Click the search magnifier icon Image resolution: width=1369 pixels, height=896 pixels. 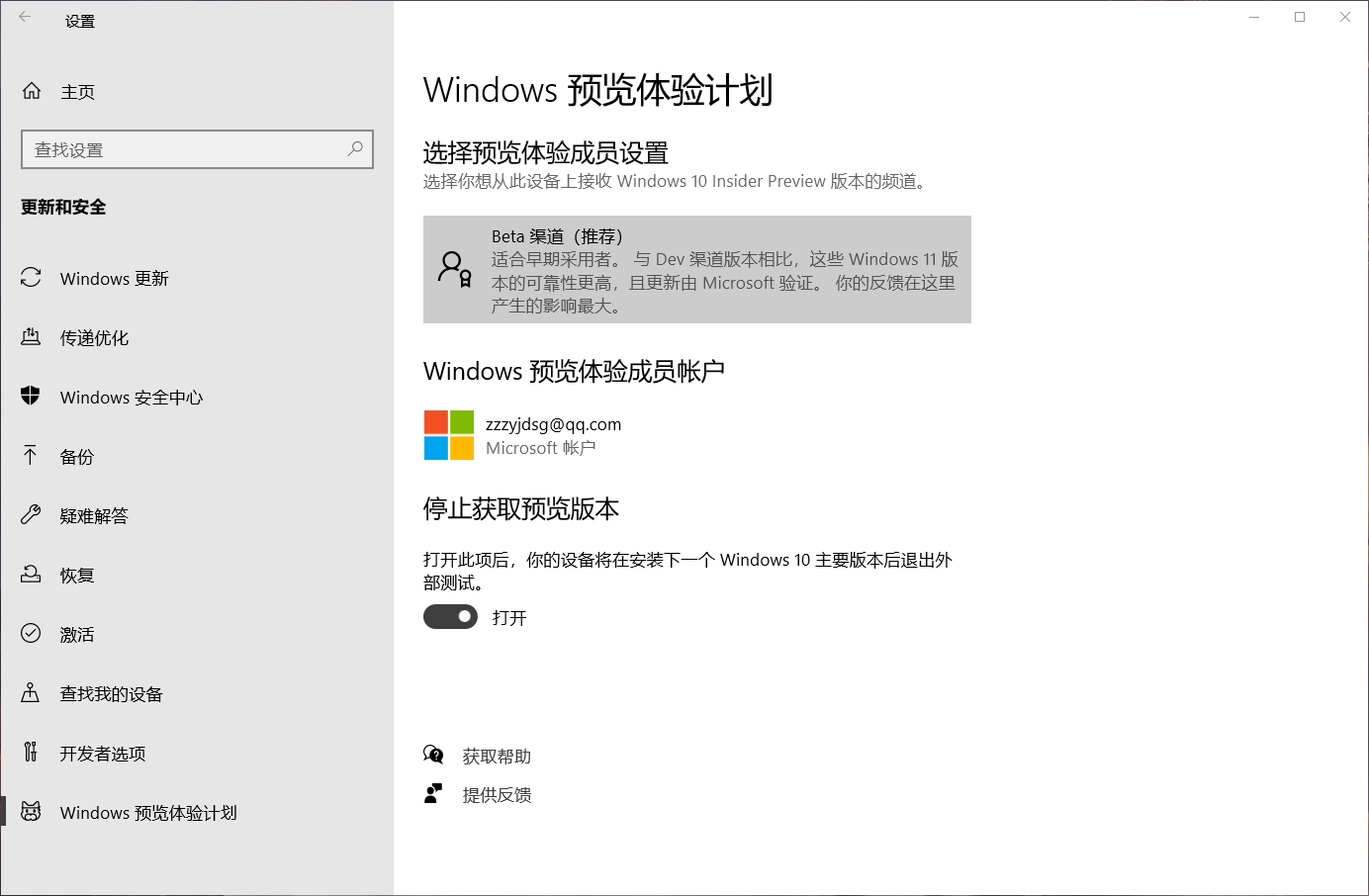pos(355,148)
